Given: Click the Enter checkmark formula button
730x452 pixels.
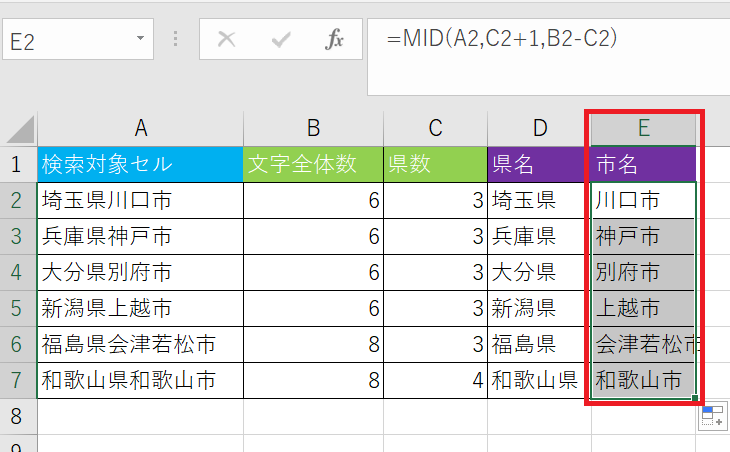Looking at the screenshot, I should click(x=281, y=39).
